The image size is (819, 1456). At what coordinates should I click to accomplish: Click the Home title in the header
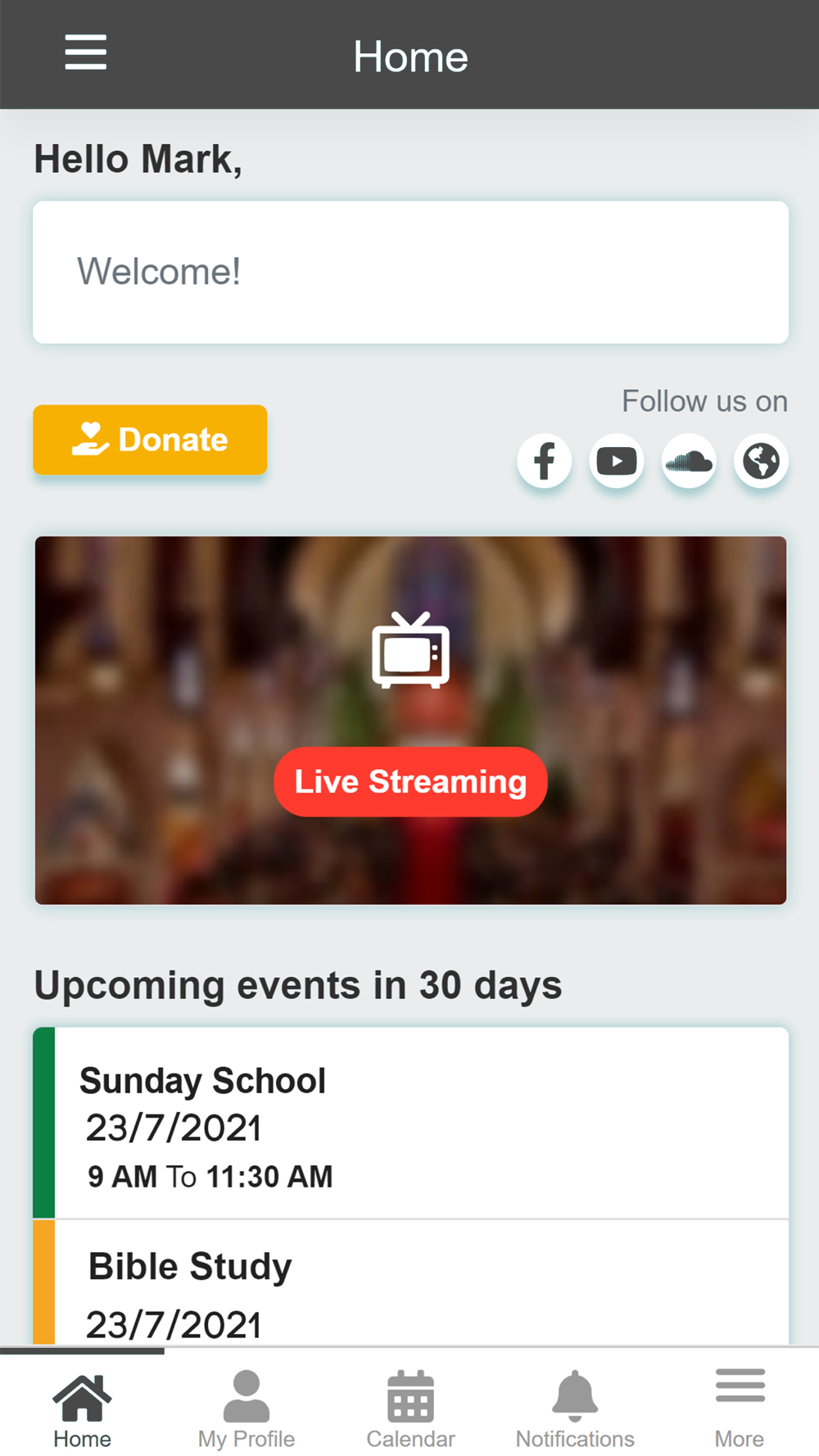click(410, 57)
